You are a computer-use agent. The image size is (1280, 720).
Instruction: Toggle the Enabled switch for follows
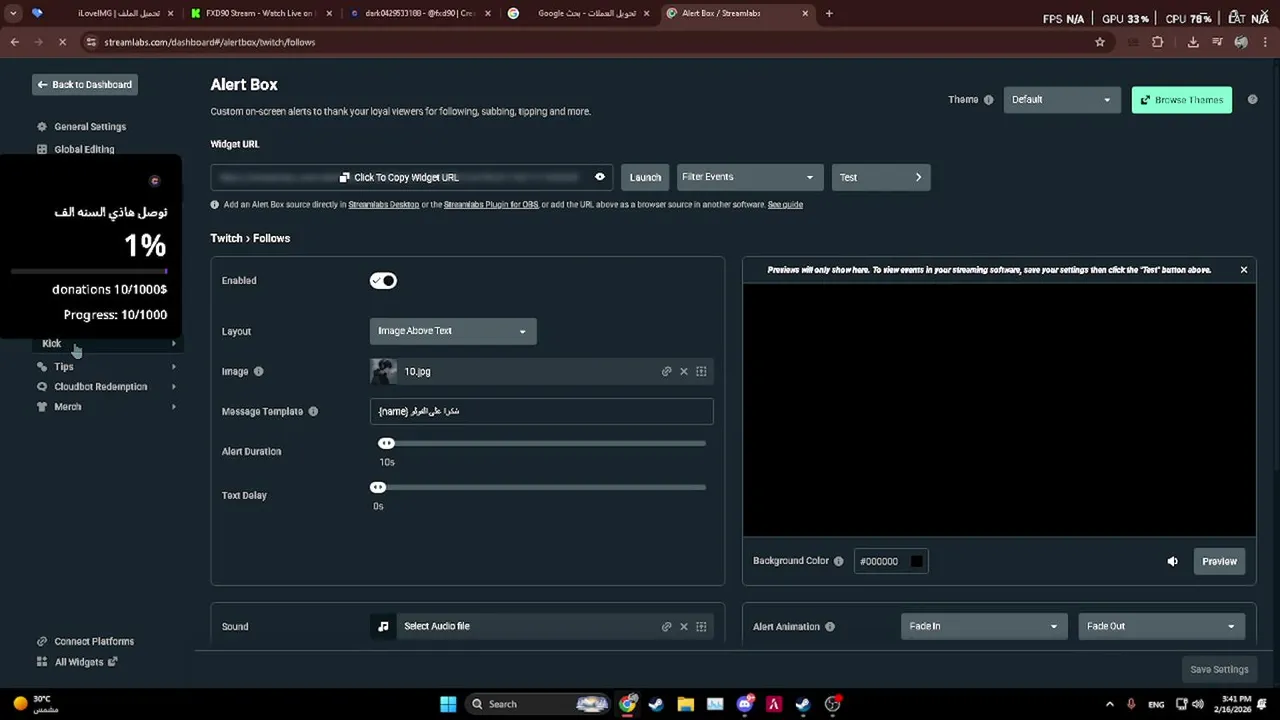(x=383, y=281)
